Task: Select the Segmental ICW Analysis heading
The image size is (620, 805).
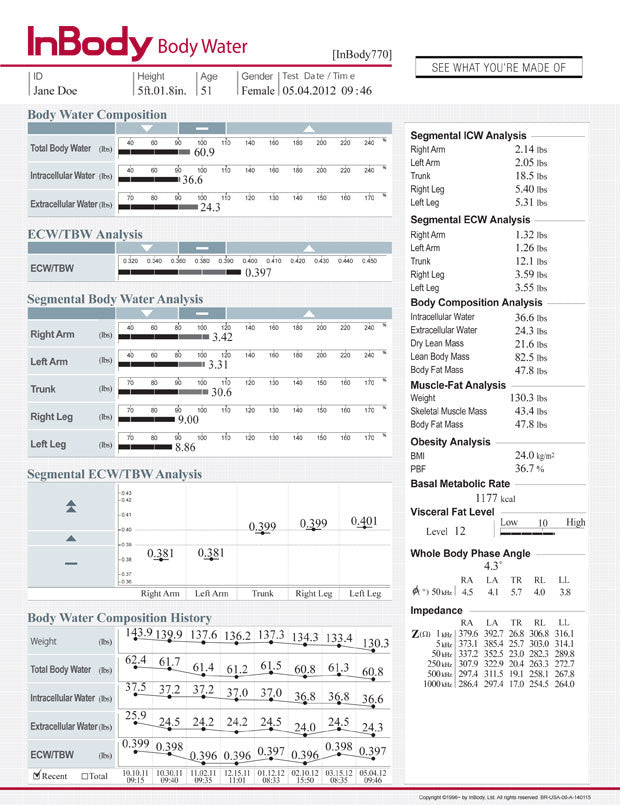Action: (468, 135)
